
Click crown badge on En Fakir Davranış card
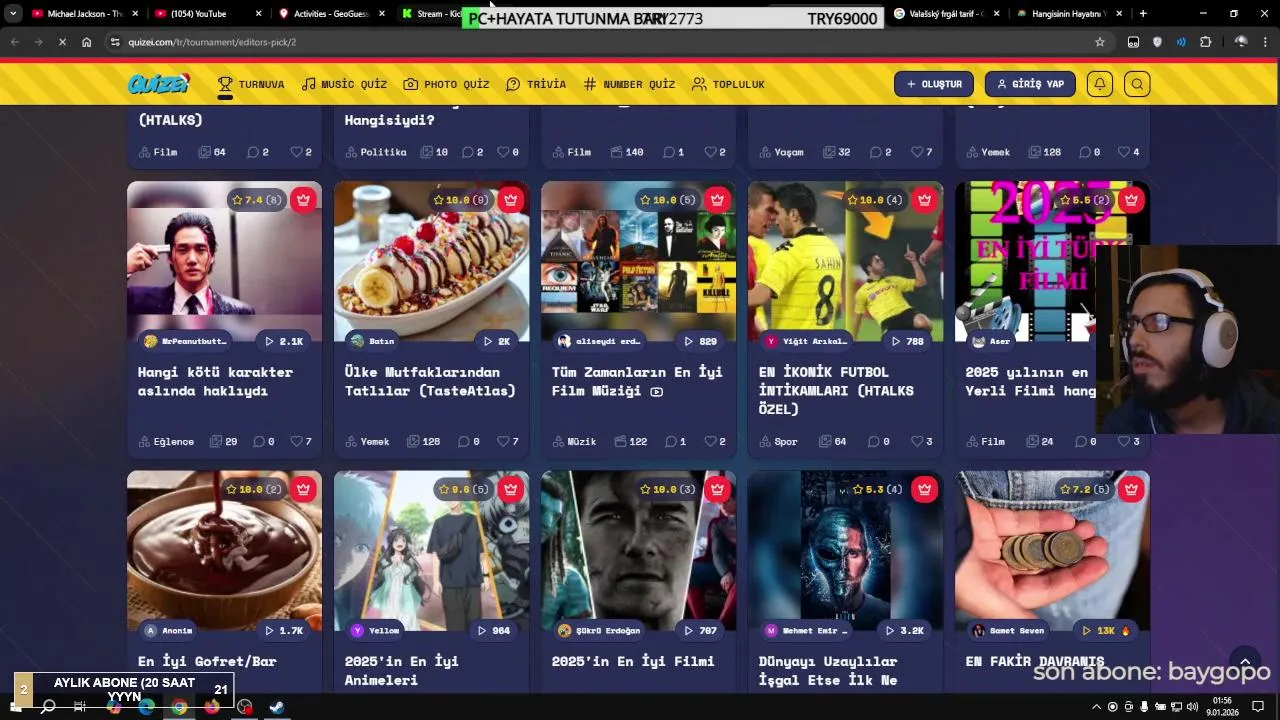pyautogui.click(x=1131, y=489)
